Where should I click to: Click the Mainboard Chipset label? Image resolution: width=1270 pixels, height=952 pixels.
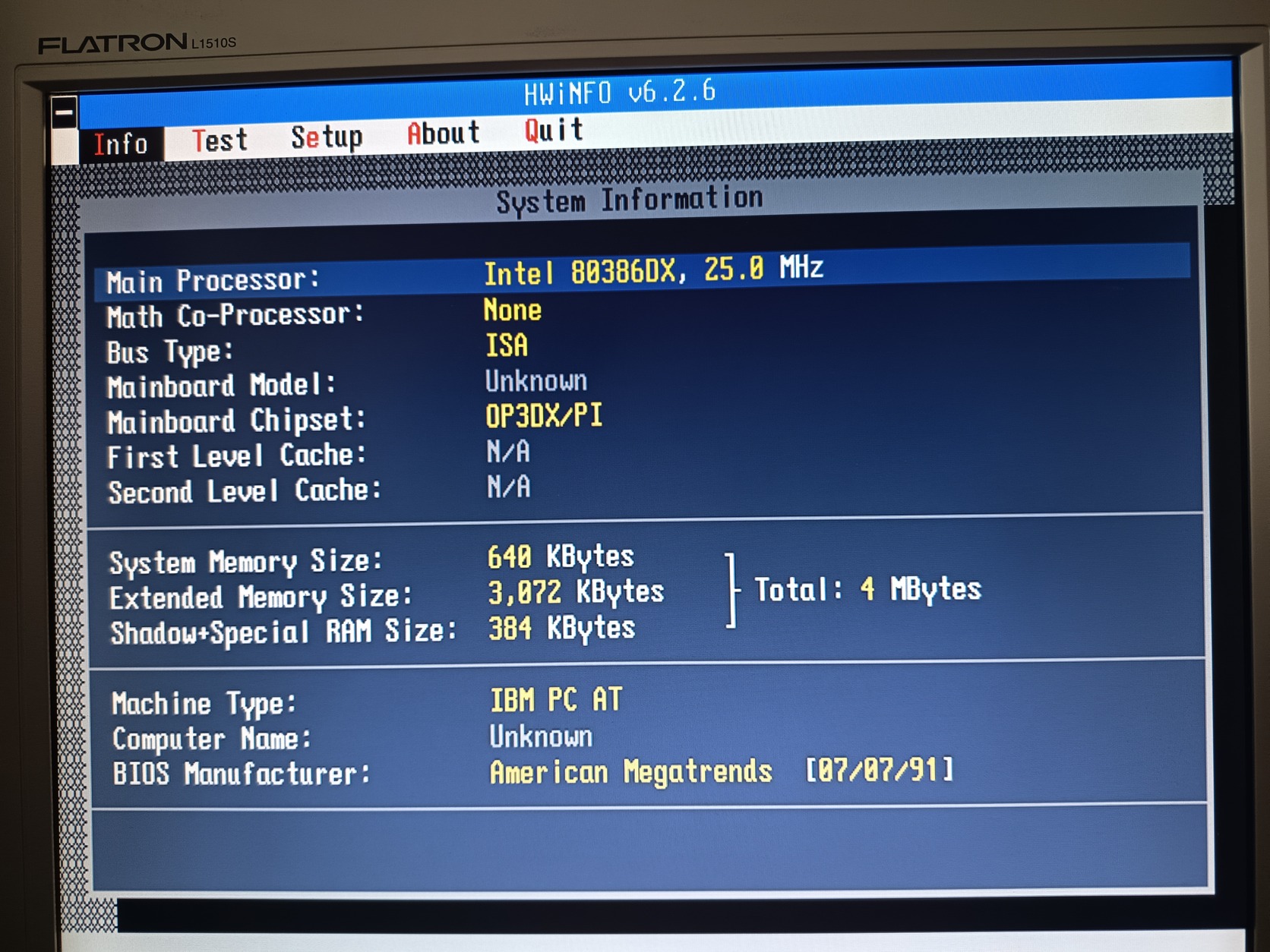237,421
